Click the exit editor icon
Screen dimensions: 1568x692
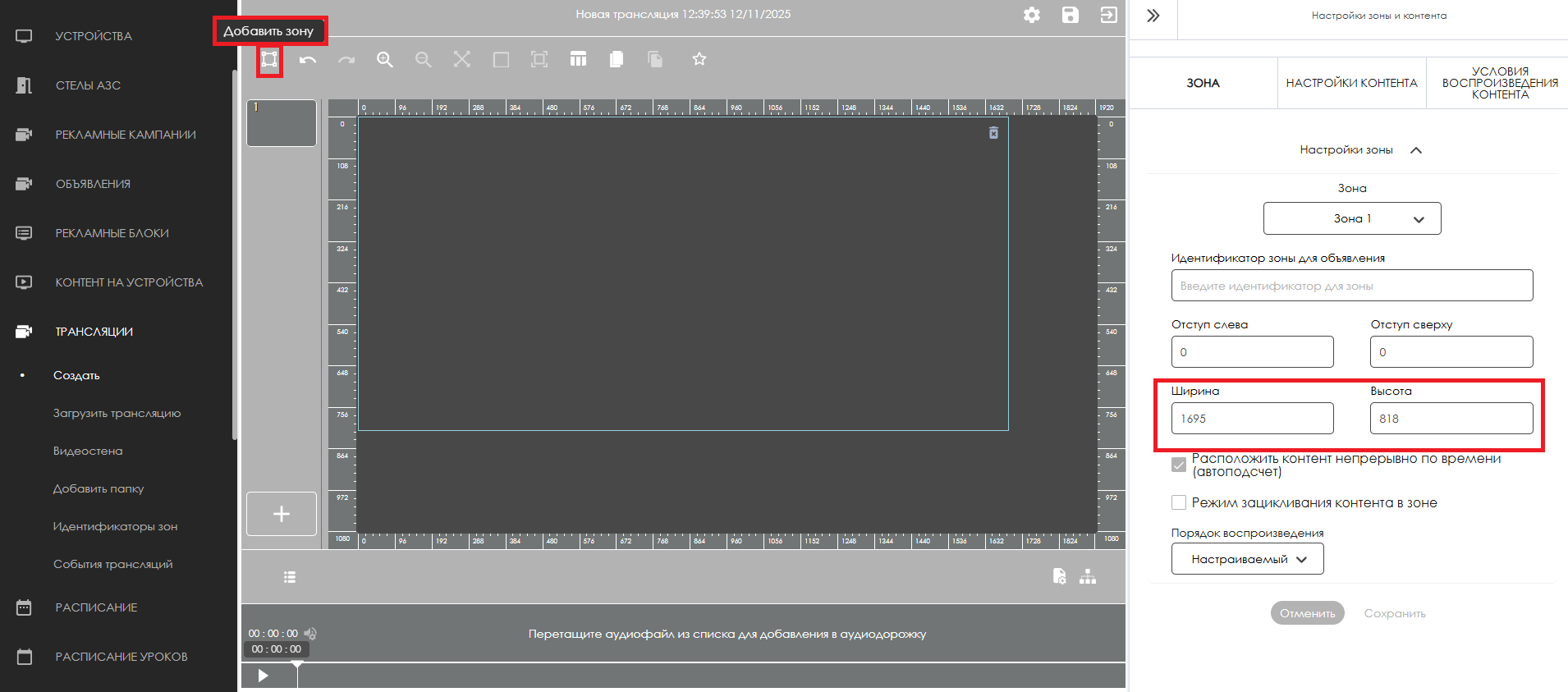1108,15
